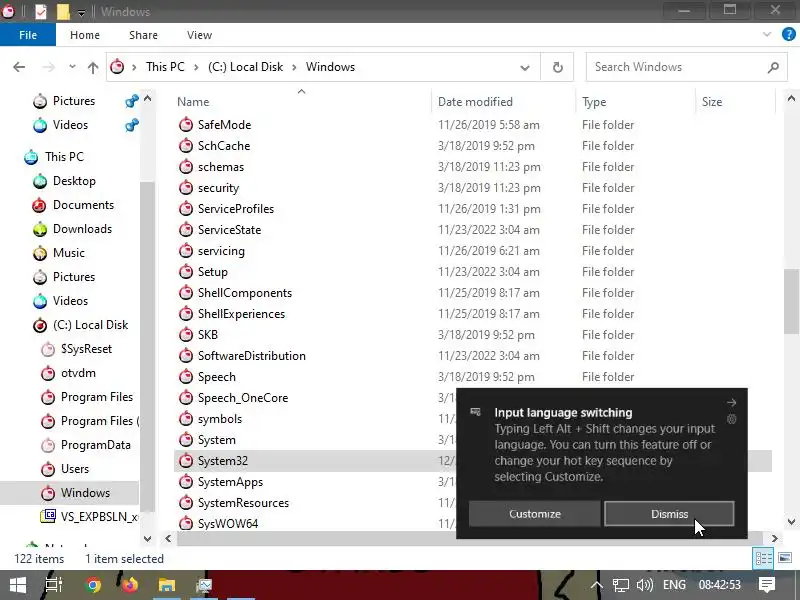Click (C:) Local Disk in address bar
Screen dimensions: 800x600
tap(245, 67)
